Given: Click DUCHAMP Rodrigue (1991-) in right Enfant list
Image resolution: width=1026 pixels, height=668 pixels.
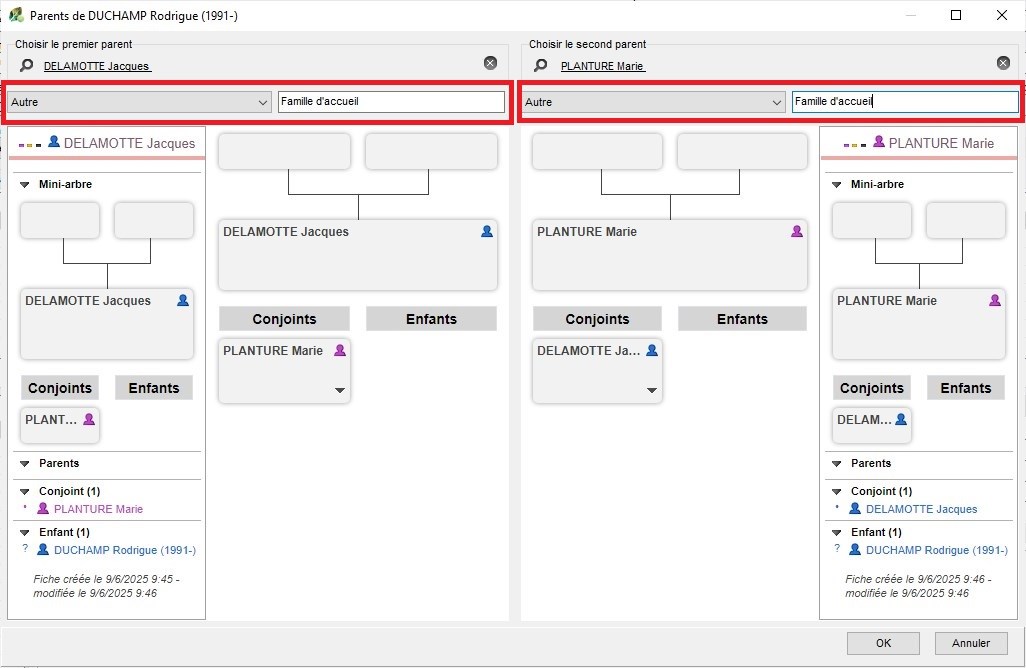Looking at the screenshot, I should click(937, 550).
